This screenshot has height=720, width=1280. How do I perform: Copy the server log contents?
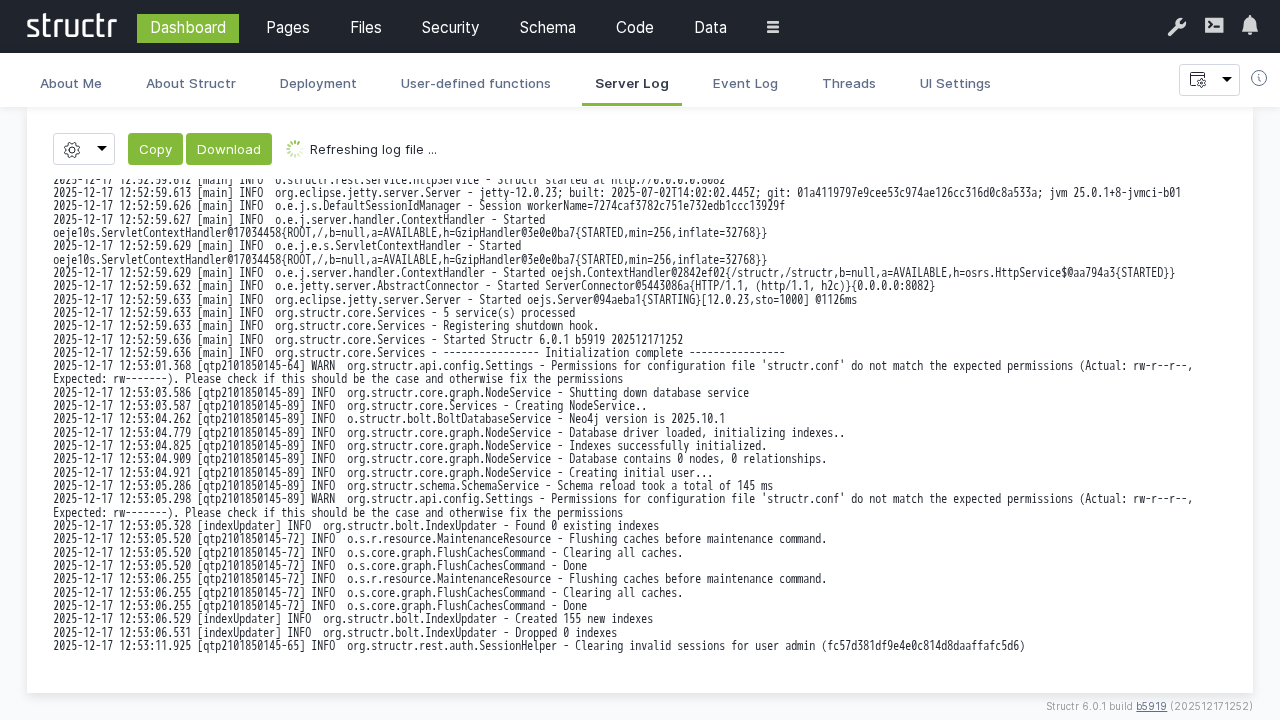(155, 149)
